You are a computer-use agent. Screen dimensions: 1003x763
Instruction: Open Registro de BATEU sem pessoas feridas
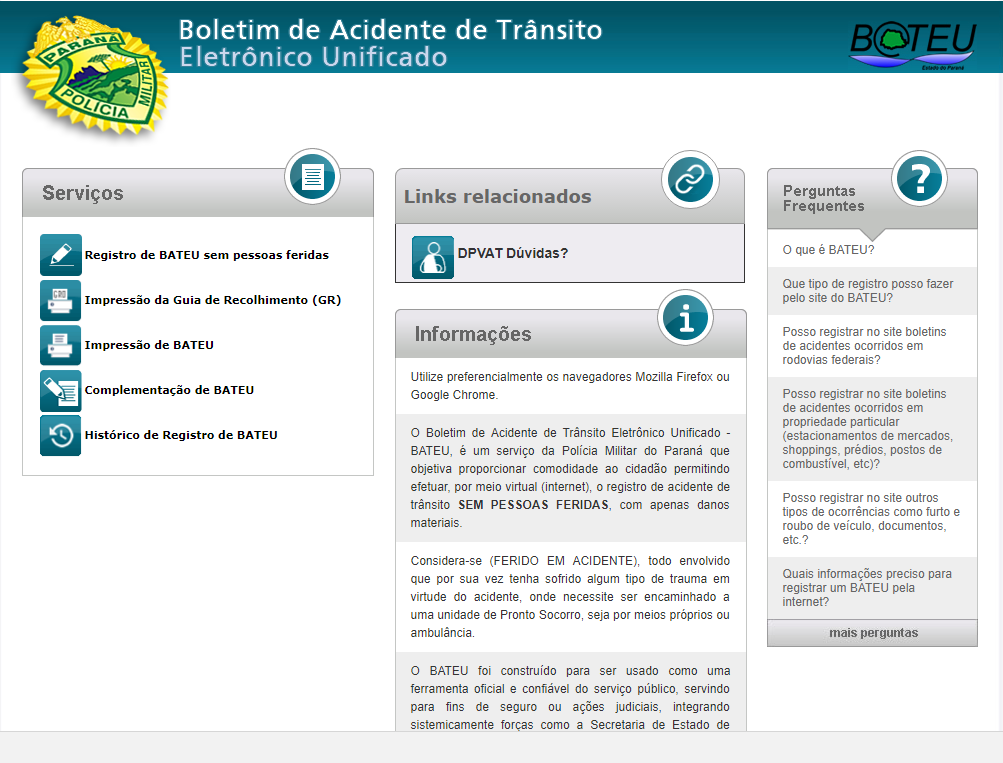pos(206,255)
